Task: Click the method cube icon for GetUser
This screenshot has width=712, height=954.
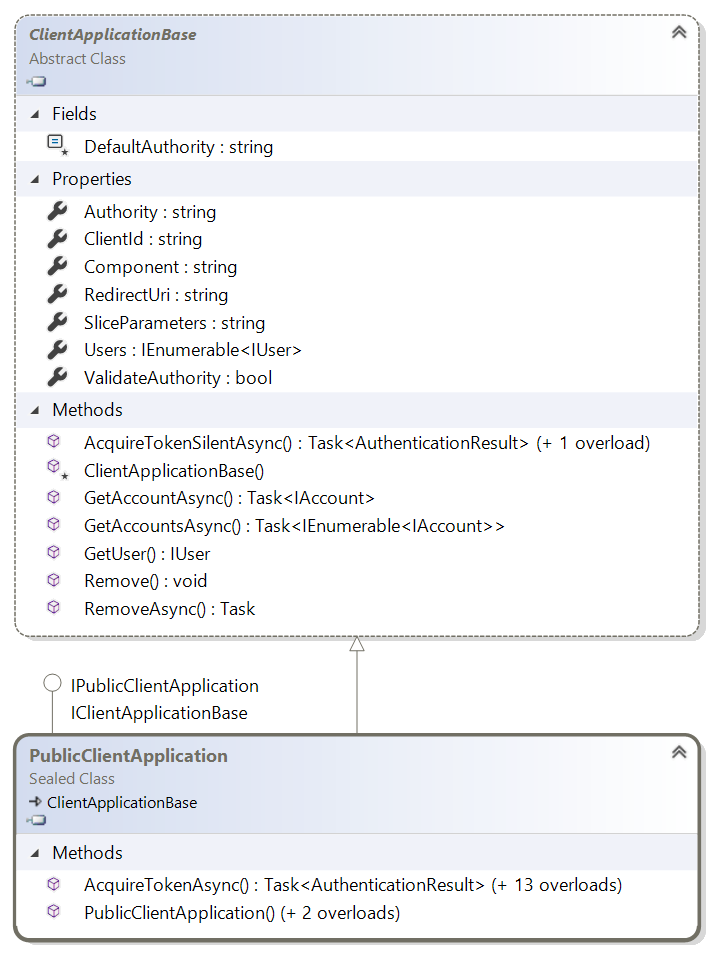Action: tap(54, 552)
